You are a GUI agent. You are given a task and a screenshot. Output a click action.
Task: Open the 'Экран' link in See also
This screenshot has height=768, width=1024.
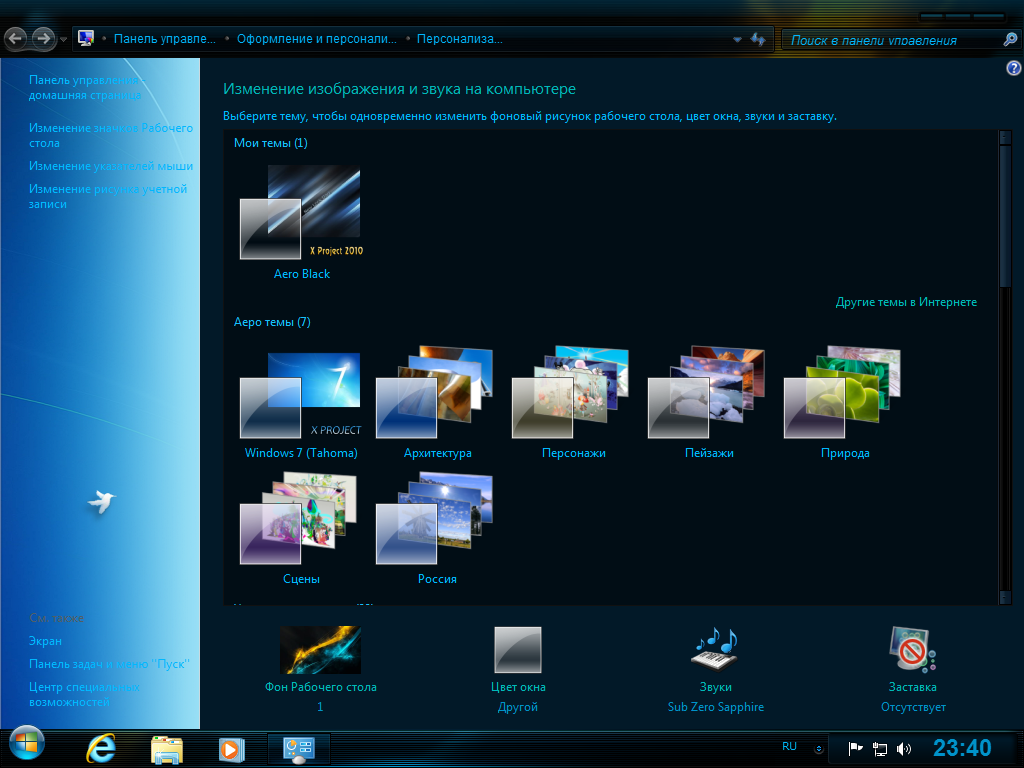[x=45, y=641]
